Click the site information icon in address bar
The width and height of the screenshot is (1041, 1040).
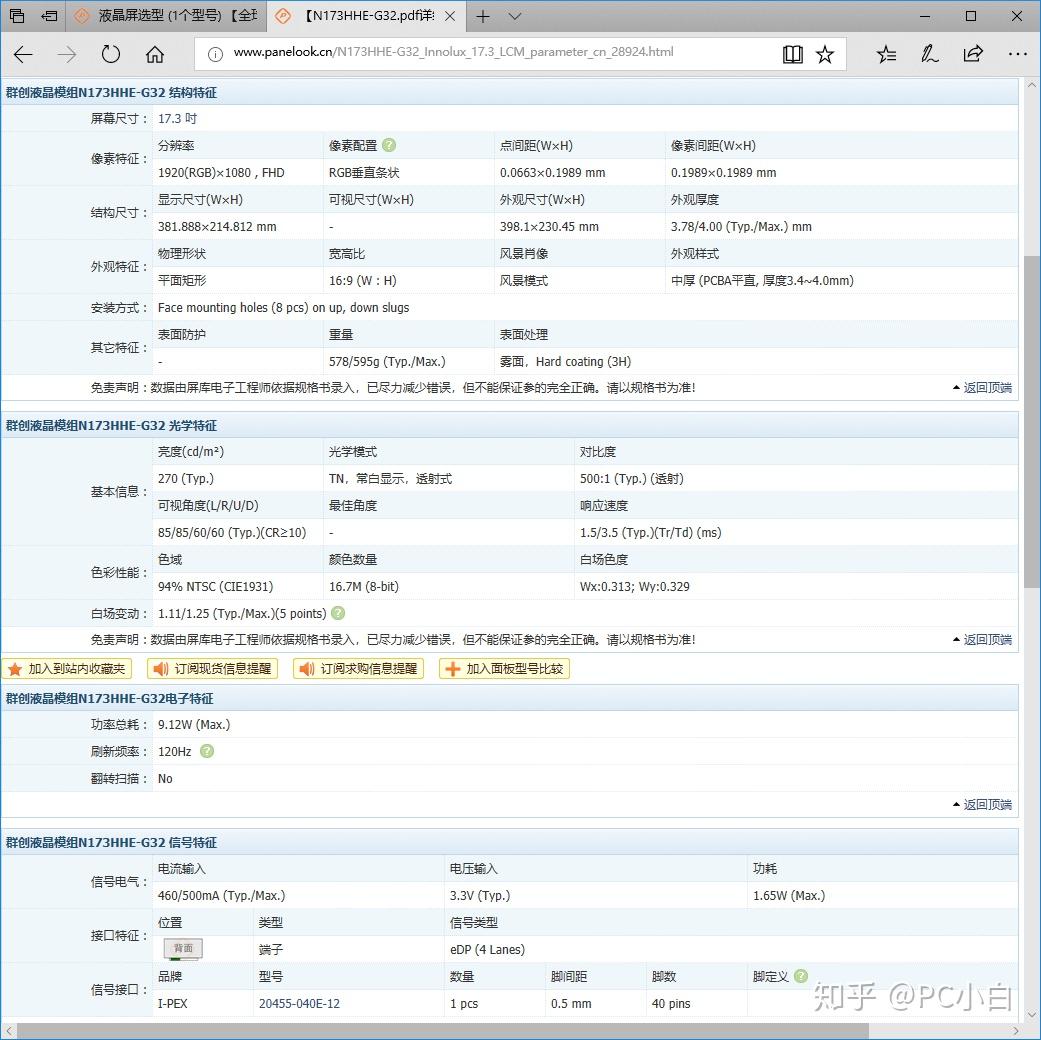click(x=214, y=54)
